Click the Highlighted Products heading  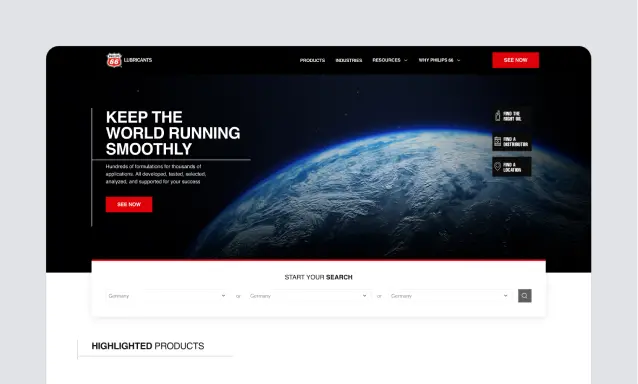click(x=148, y=346)
